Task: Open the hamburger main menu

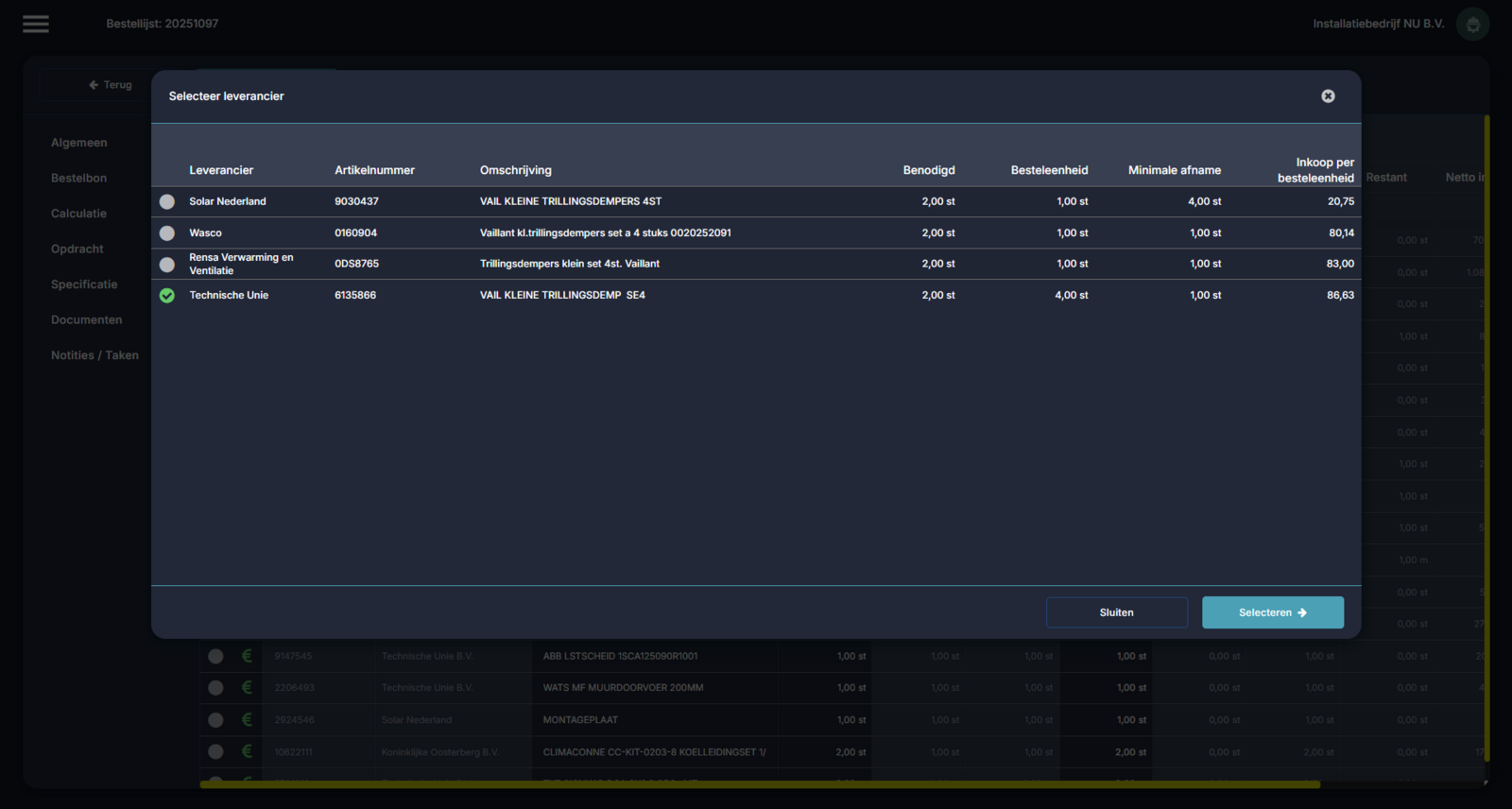Action: point(36,24)
